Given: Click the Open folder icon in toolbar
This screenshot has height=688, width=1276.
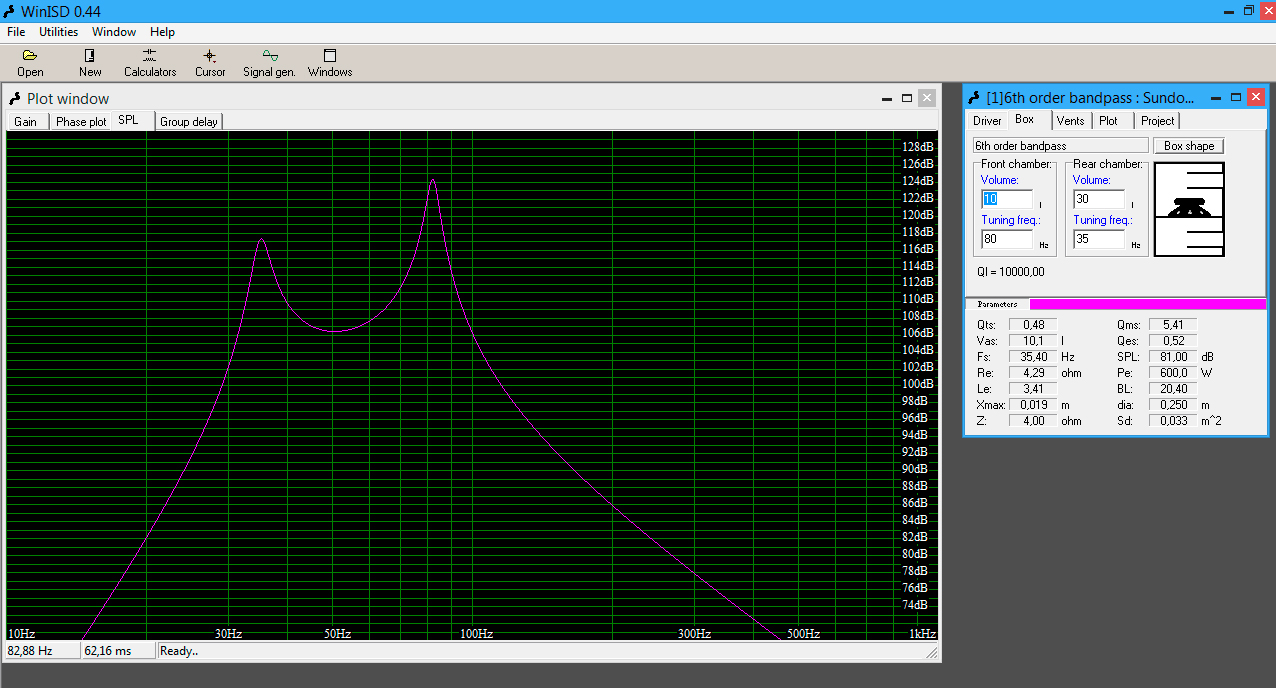Looking at the screenshot, I should [30, 56].
